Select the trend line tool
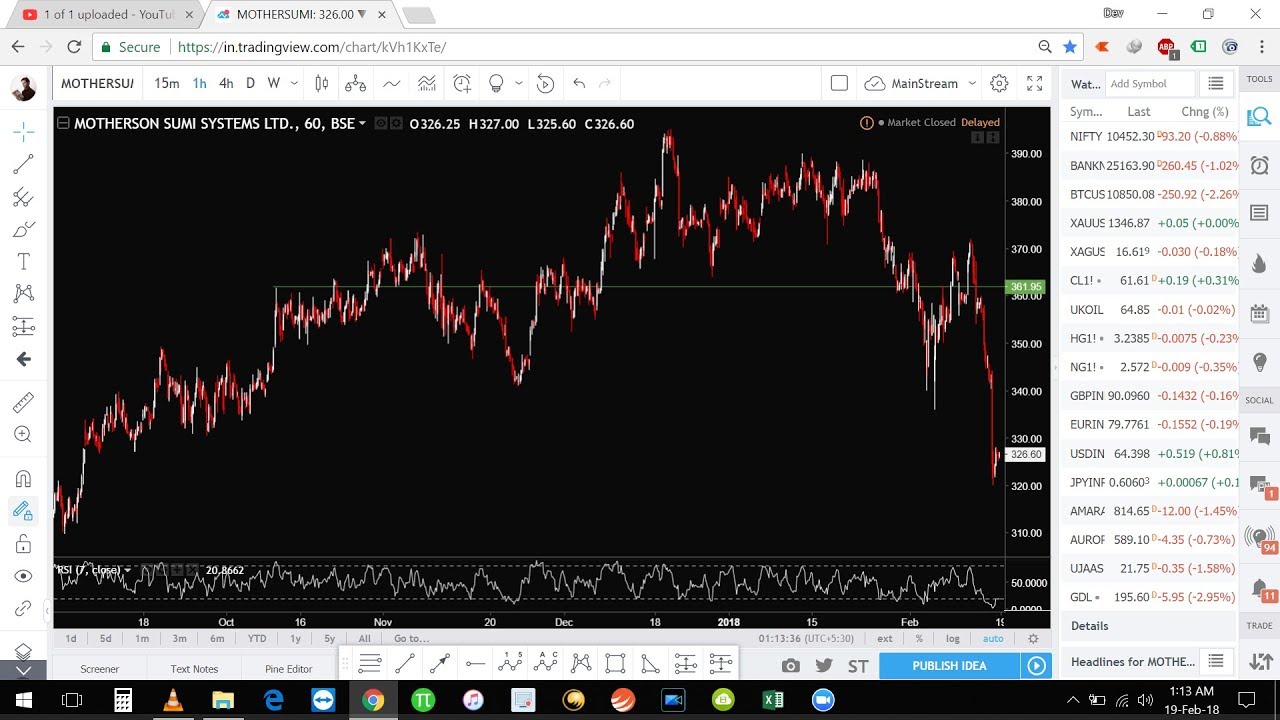Viewport: 1280px width, 720px height. [x=23, y=164]
